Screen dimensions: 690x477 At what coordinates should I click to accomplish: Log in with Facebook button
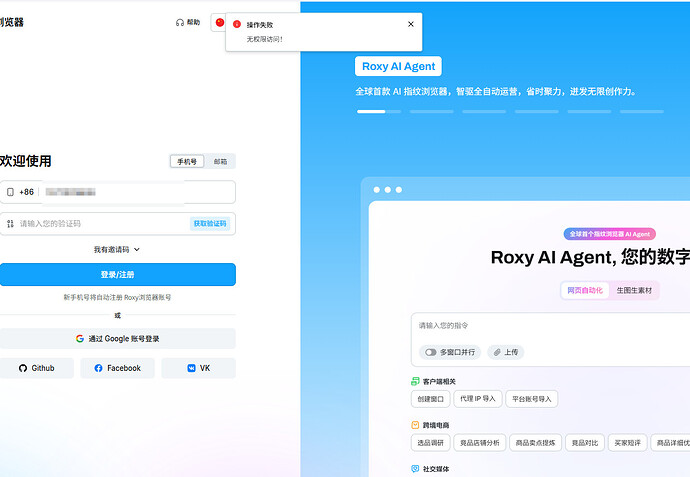point(117,368)
